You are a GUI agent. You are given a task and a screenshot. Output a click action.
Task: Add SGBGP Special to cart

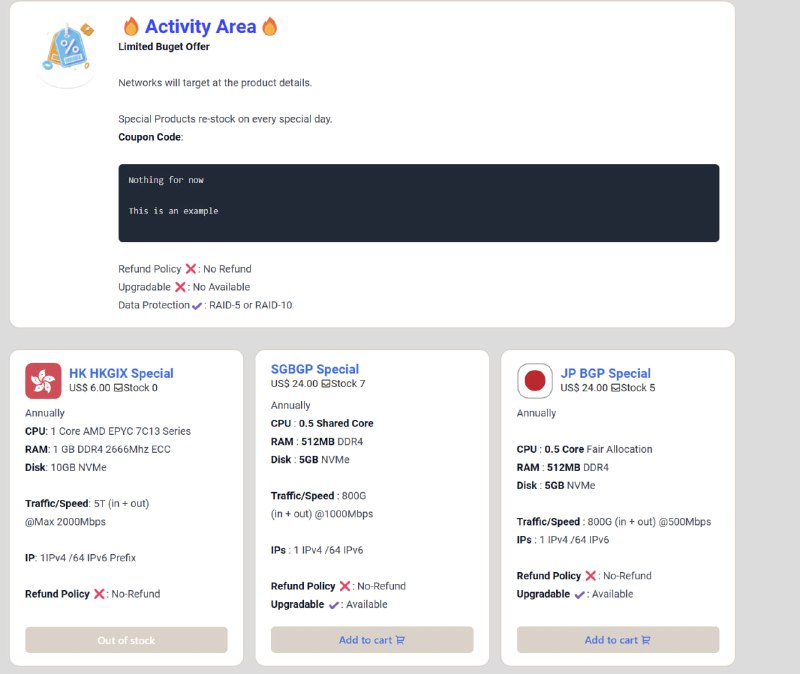click(x=372, y=640)
